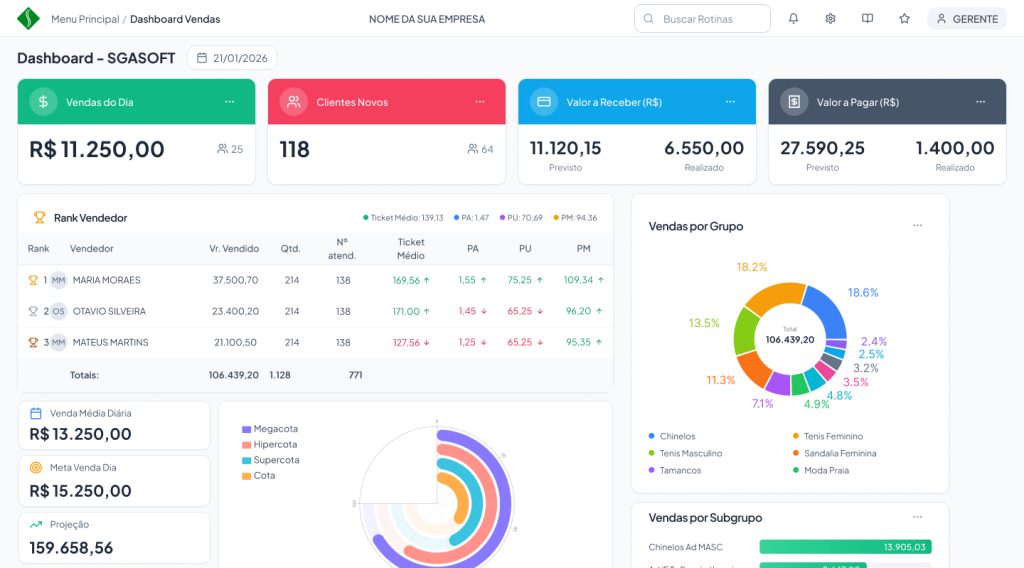Open the Vendas do Dia options menu
The image size is (1024, 568).
pyautogui.click(x=230, y=102)
